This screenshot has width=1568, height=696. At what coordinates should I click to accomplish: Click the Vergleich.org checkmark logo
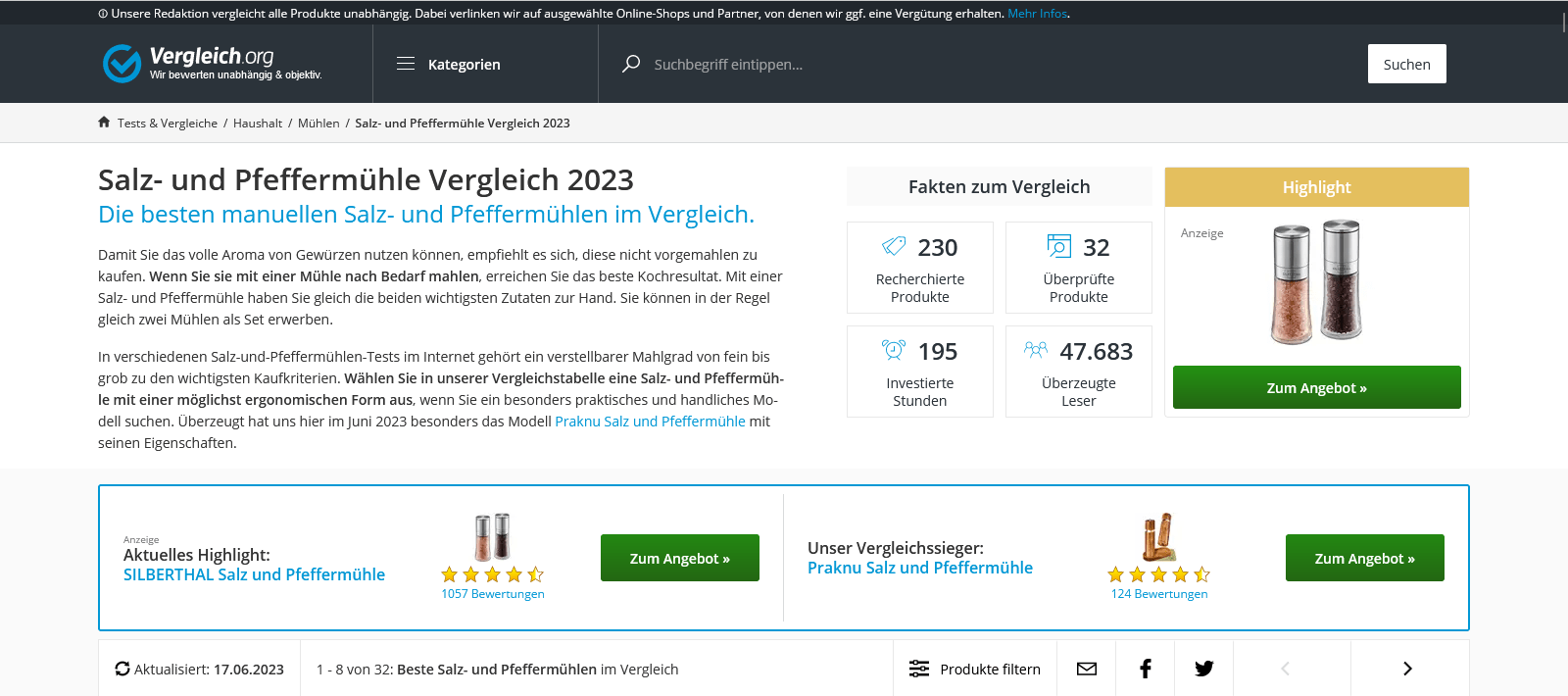[x=122, y=64]
